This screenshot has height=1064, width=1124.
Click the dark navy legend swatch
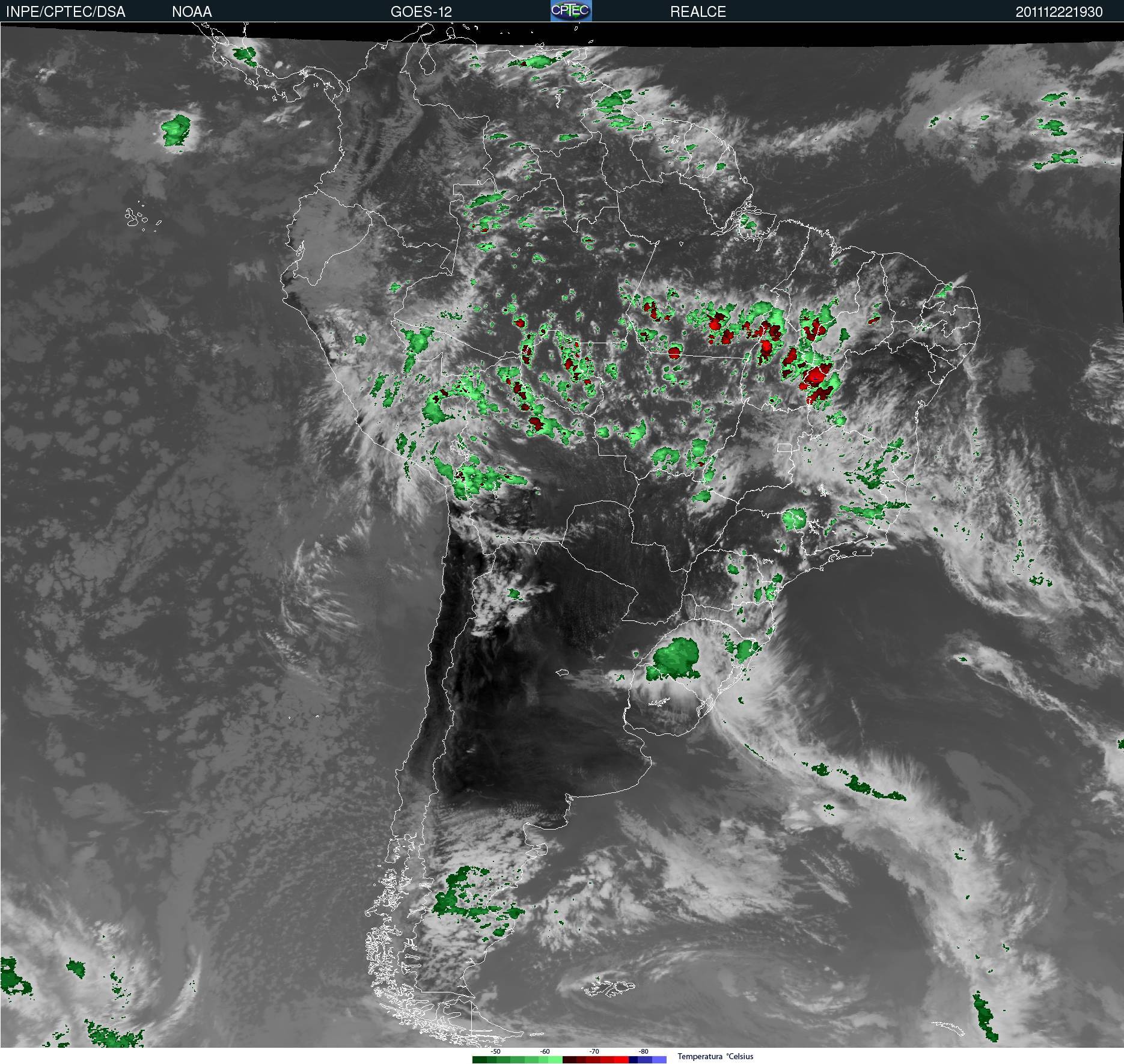[x=633, y=1060]
